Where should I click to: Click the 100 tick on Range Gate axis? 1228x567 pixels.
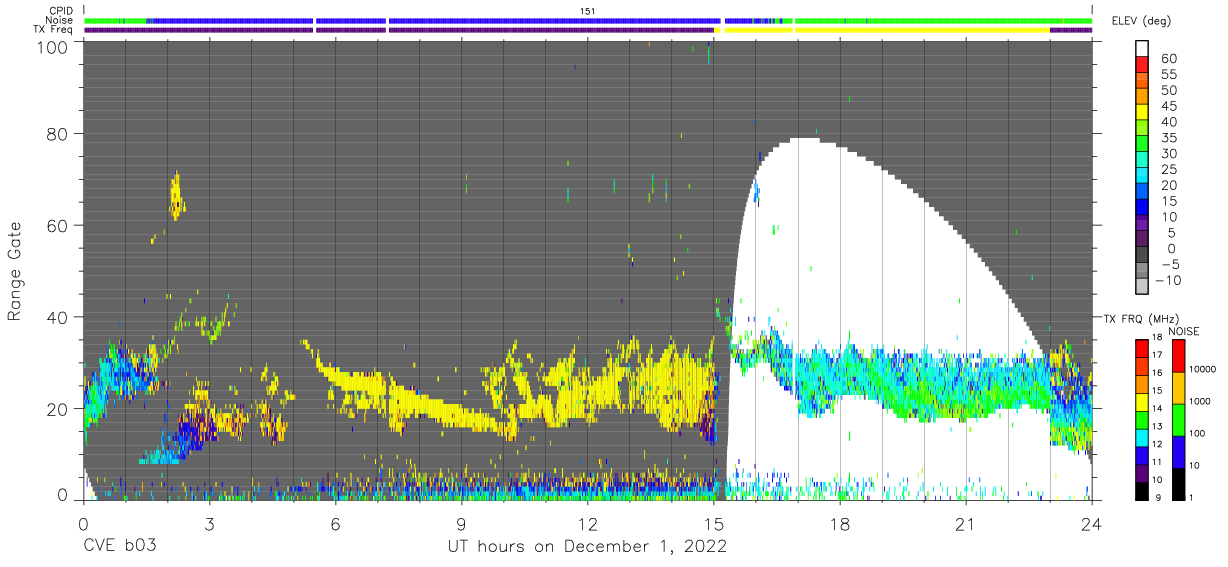point(52,47)
